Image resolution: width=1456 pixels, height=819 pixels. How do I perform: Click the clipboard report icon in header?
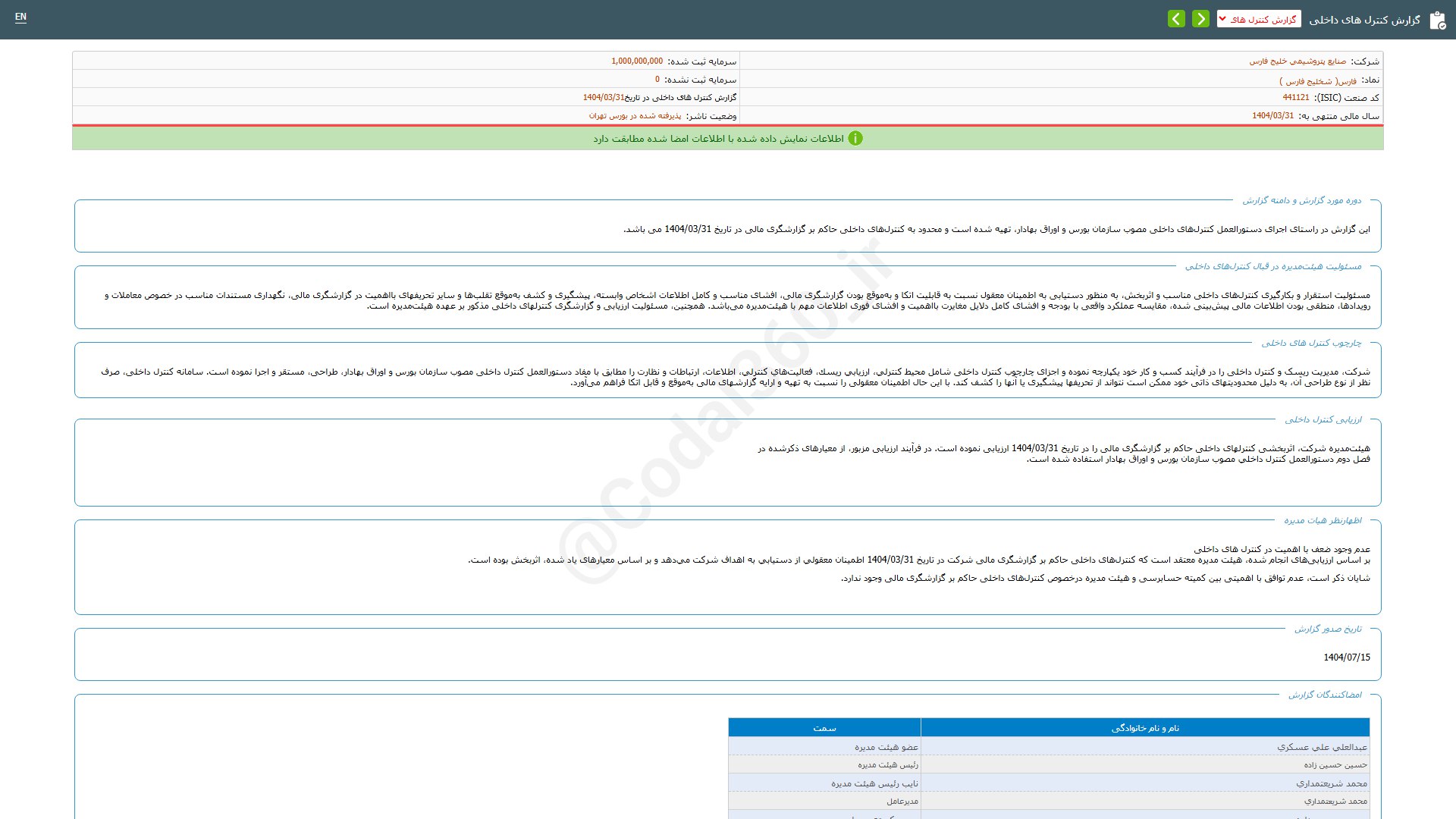(1437, 20)
